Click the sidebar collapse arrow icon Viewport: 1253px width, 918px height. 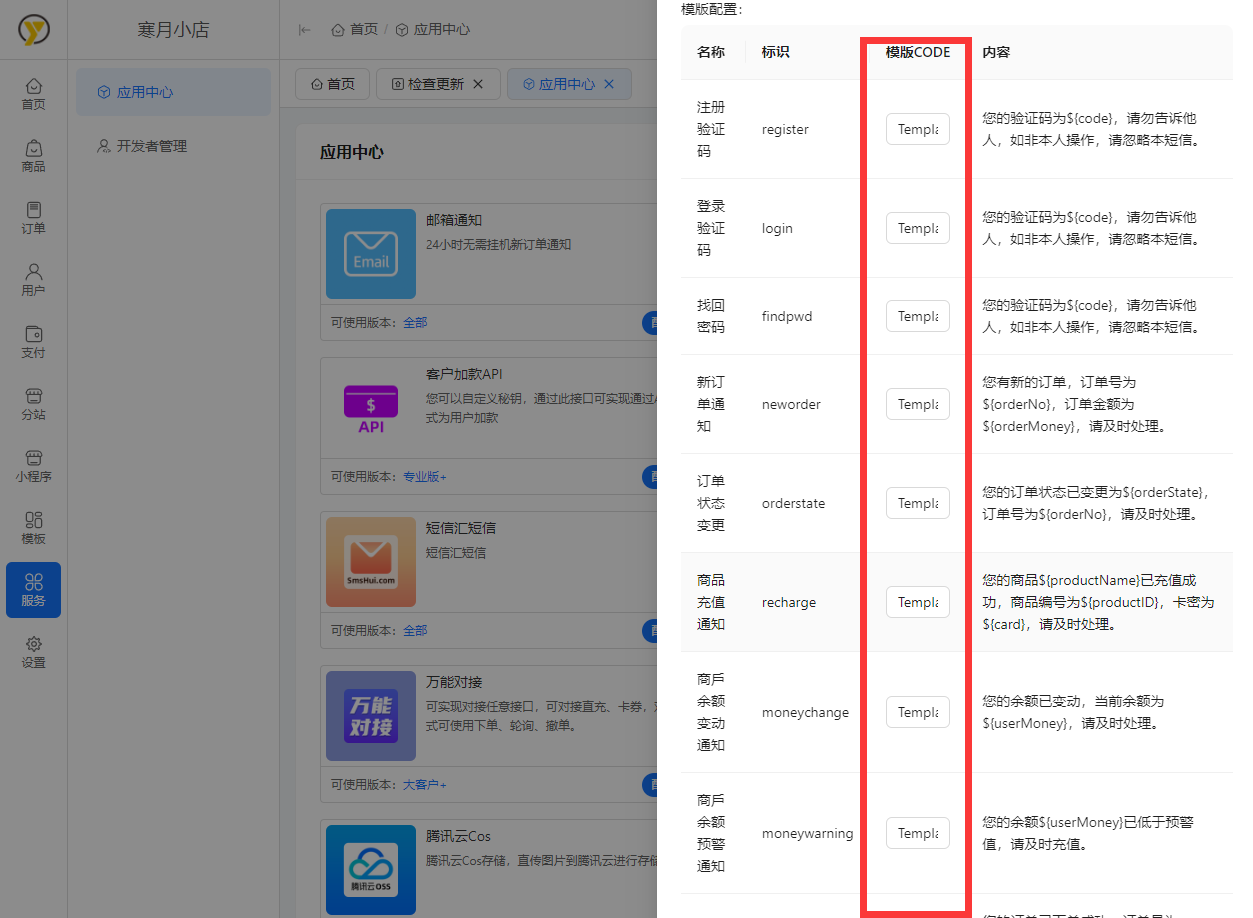click(305, 30)
